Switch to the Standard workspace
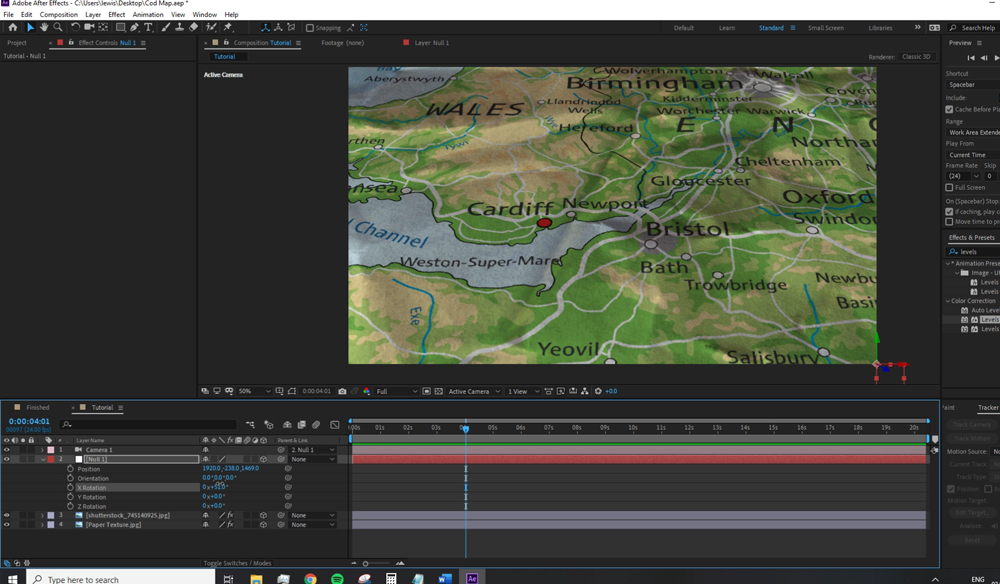 coord(771,28)
